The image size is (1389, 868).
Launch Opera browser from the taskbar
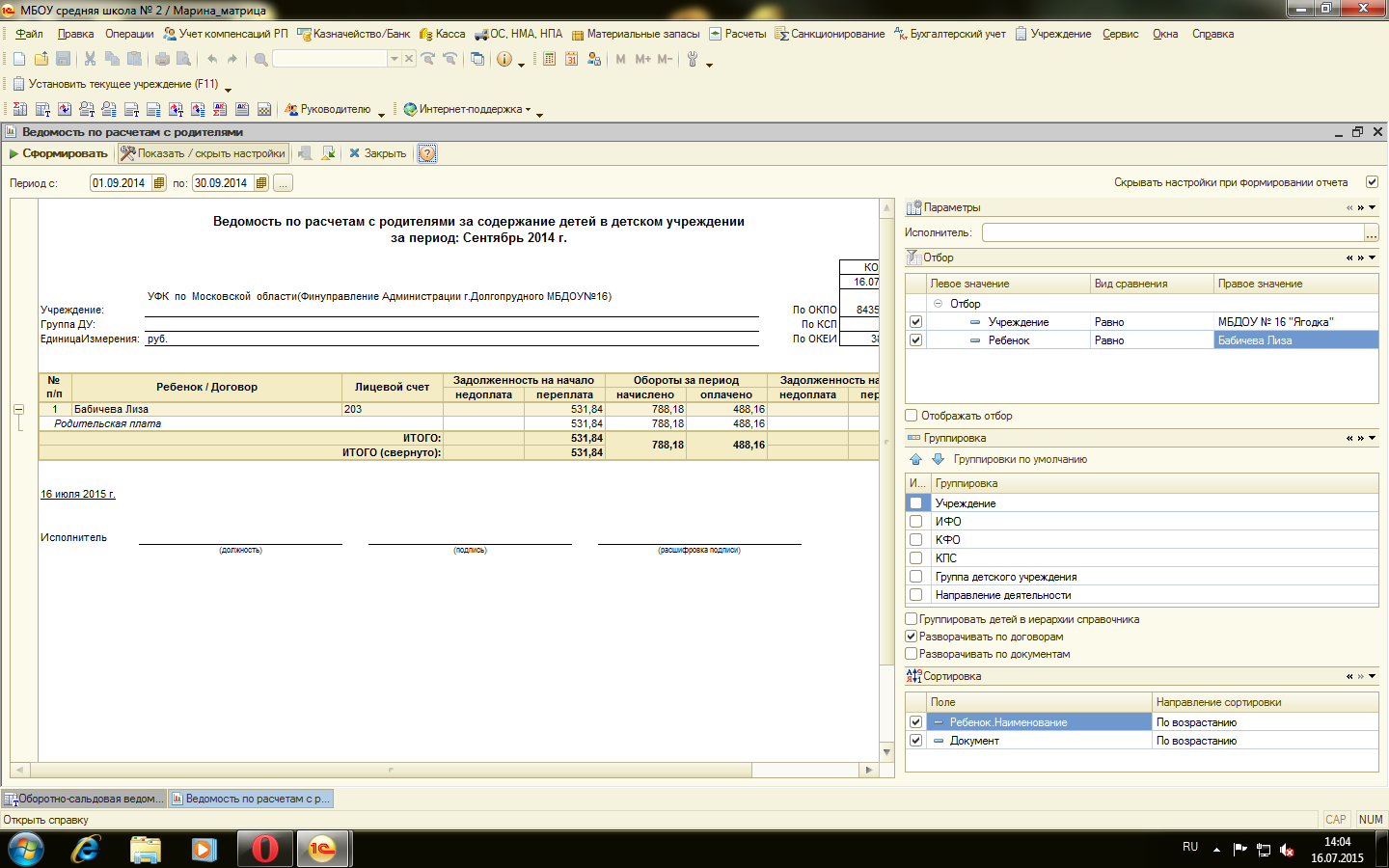(264, 849)
